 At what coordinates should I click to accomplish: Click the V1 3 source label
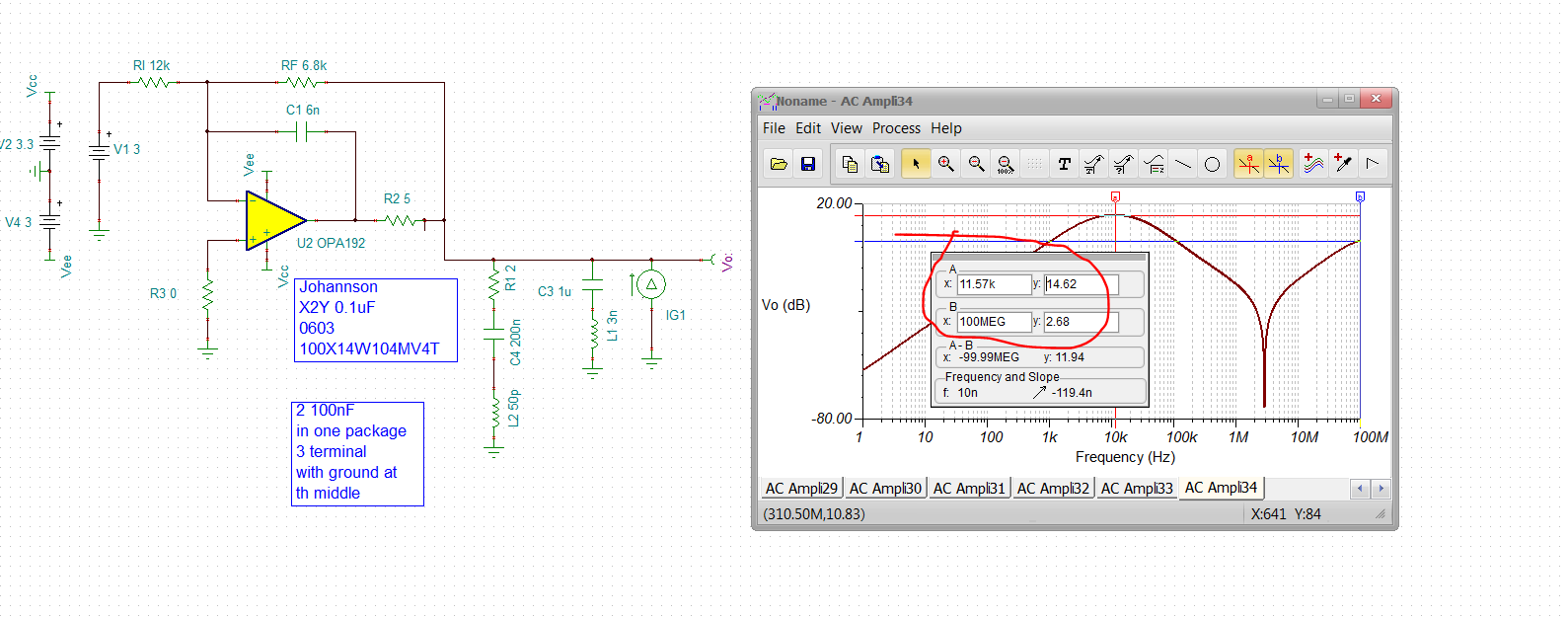(x=126, y=149)
